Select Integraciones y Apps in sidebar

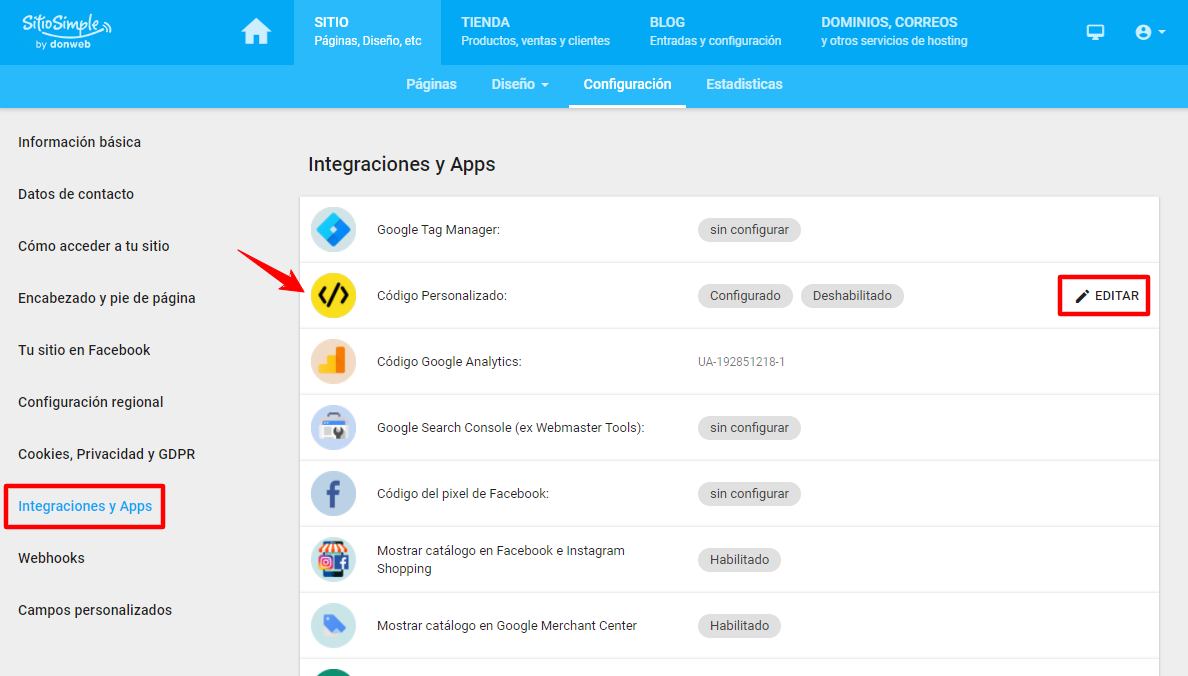click(85, 506)
